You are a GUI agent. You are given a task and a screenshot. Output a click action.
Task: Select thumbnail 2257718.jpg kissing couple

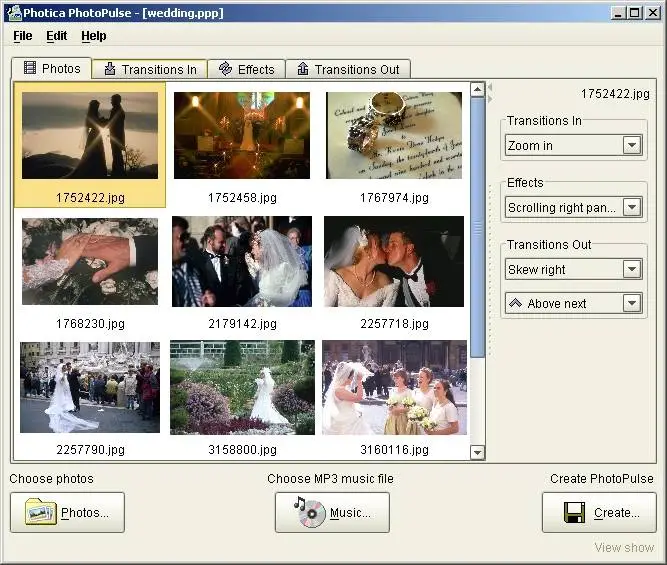pos(394,261)
